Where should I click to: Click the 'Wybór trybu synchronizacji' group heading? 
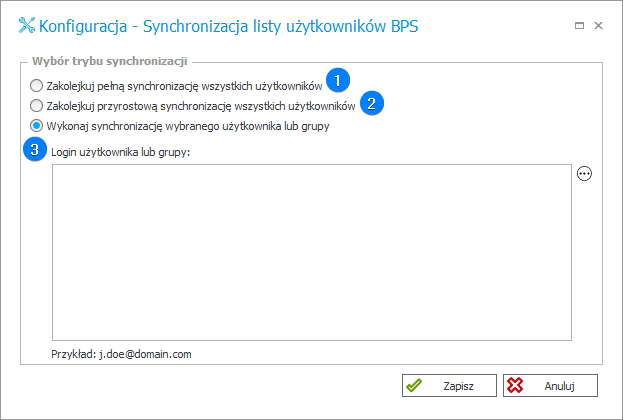(110, 61)
